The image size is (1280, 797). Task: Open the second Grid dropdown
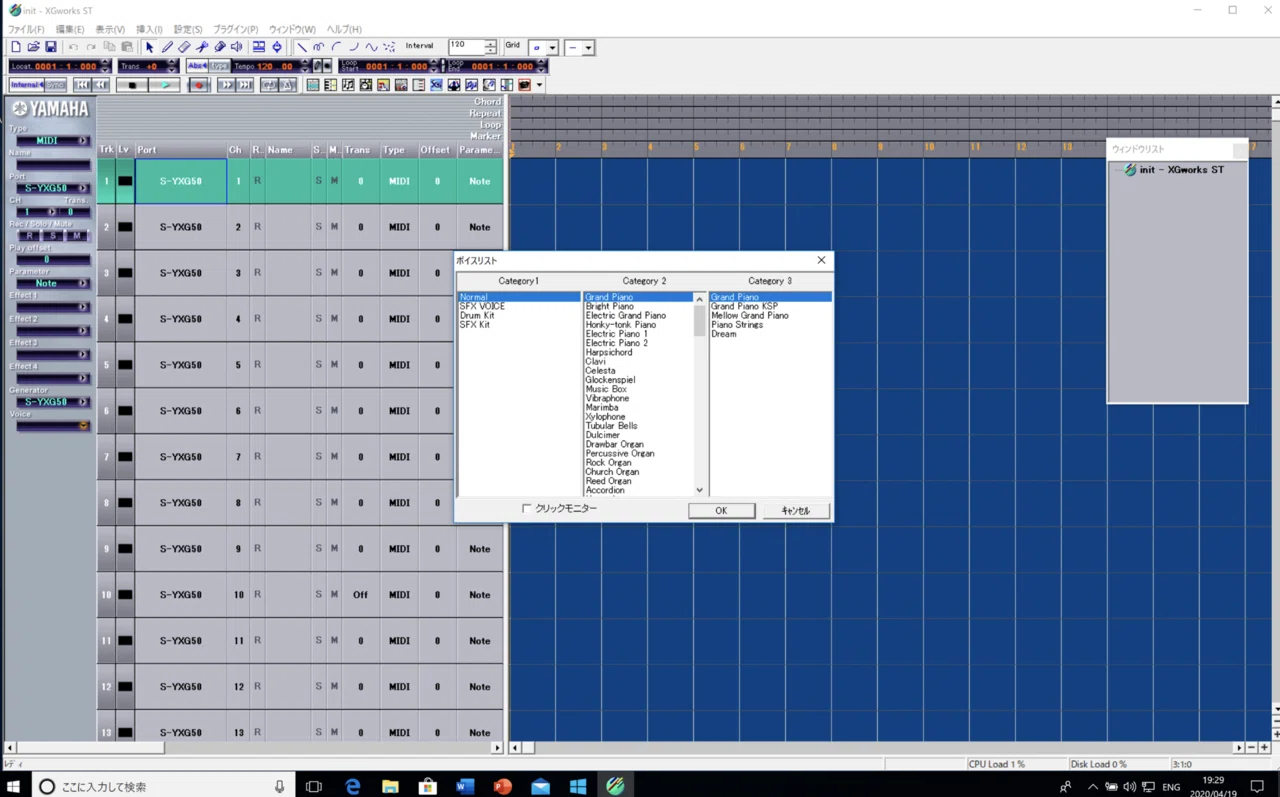click(x=588, y=47)
